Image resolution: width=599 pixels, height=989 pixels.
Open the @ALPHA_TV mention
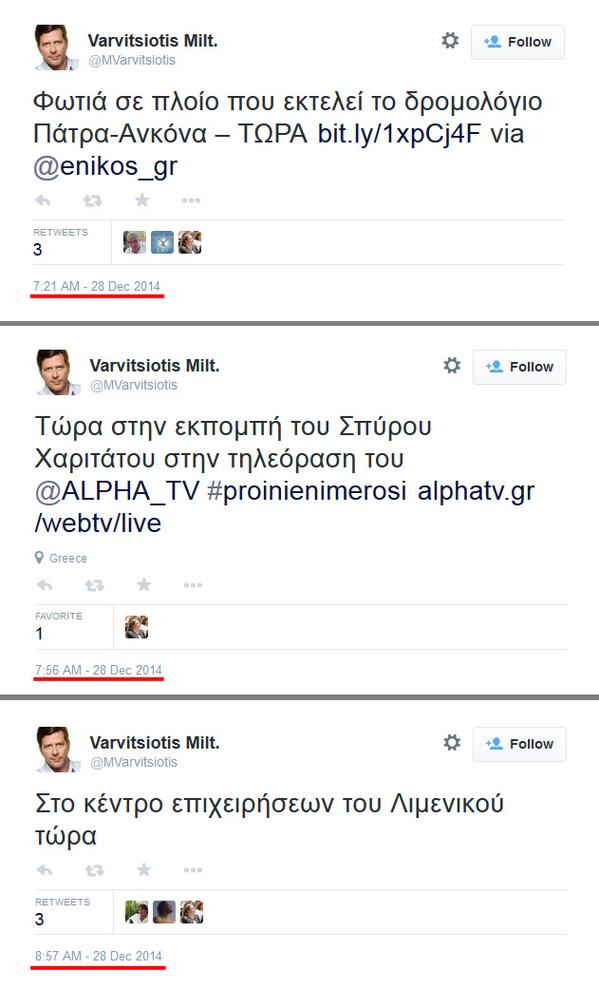click(x=117, y=491)
